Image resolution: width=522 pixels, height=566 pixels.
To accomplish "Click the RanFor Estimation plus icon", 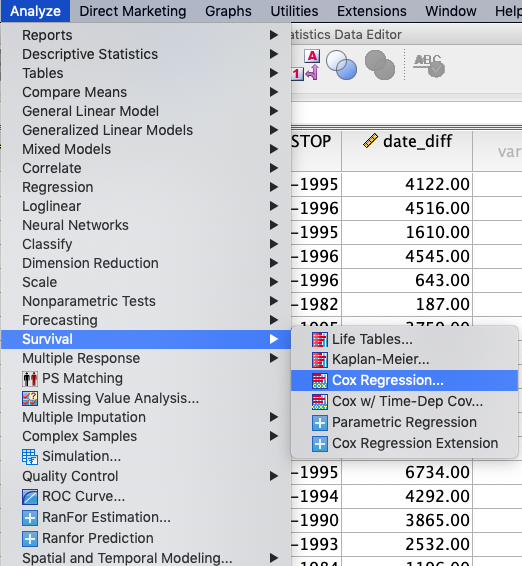I will pyautogui.click(x=30, y=518).
